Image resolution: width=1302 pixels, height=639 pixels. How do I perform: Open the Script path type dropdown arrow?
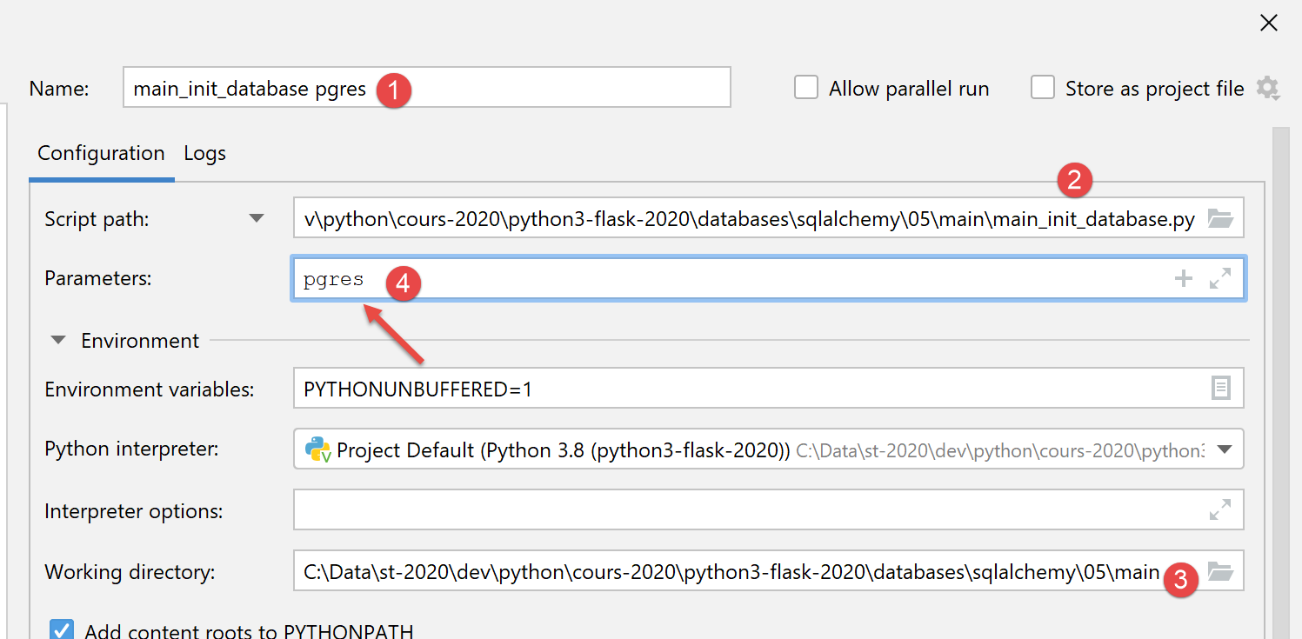tap(257, 218)
